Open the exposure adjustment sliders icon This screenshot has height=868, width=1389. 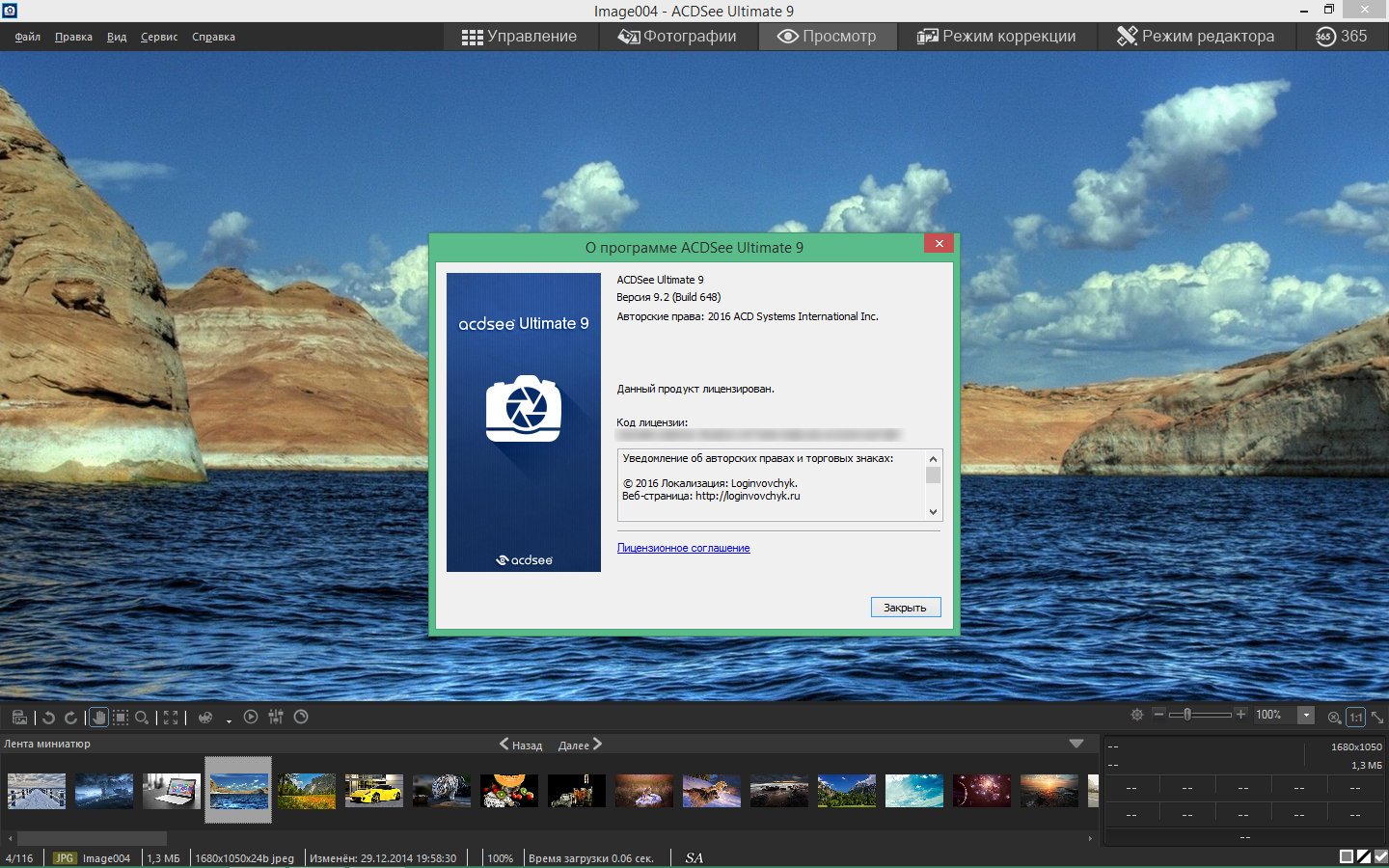276,717
